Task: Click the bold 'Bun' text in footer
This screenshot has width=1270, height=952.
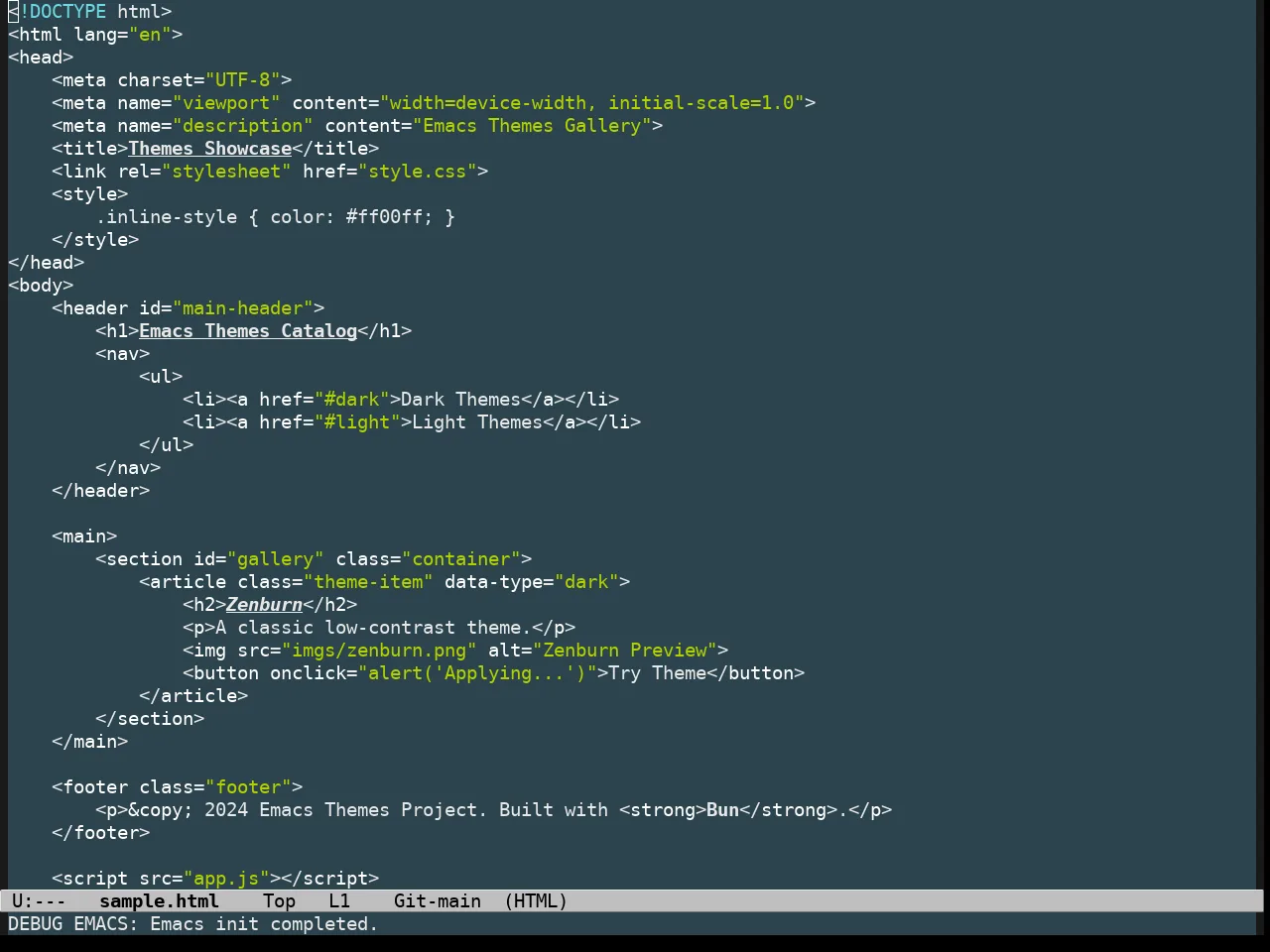Action: [x=723, y=810]
